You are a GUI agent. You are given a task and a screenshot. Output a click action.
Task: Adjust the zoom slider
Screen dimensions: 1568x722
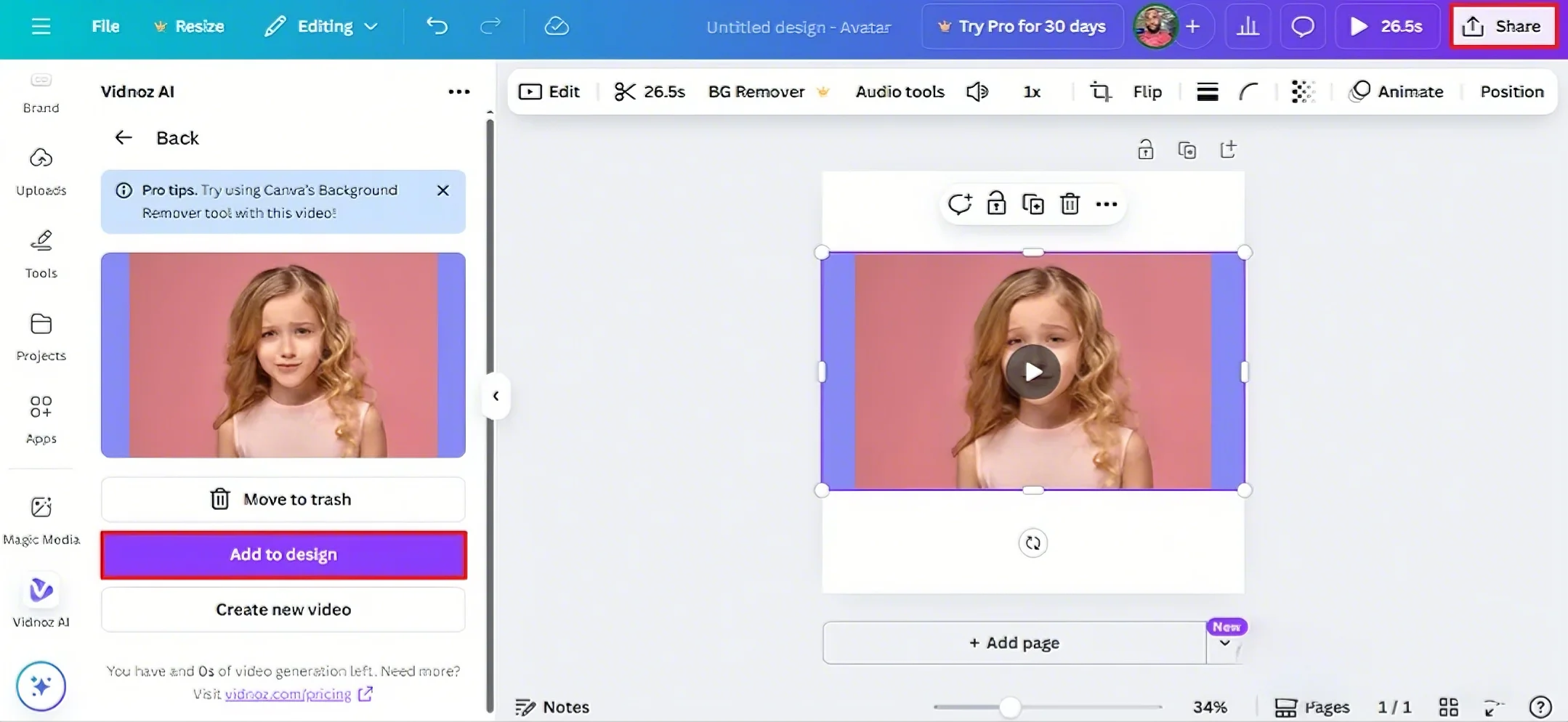click(1009, 705)
